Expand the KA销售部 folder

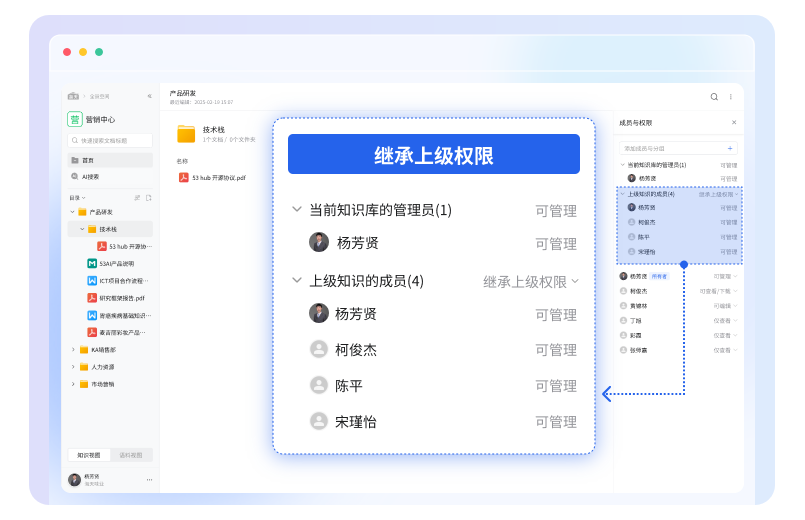pyautogui.click(x=73, y=350)
